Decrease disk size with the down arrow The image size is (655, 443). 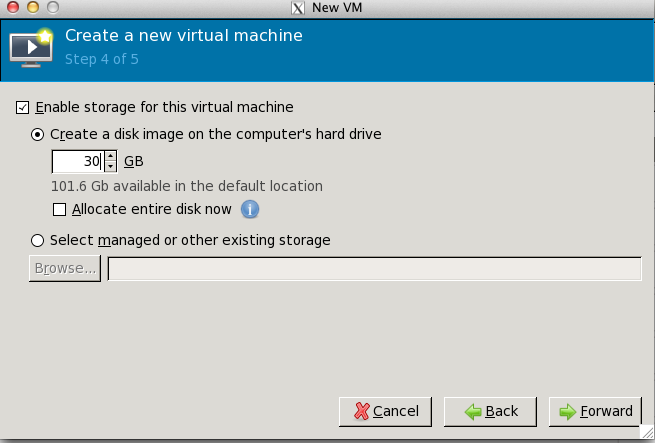tap(110, 167)
